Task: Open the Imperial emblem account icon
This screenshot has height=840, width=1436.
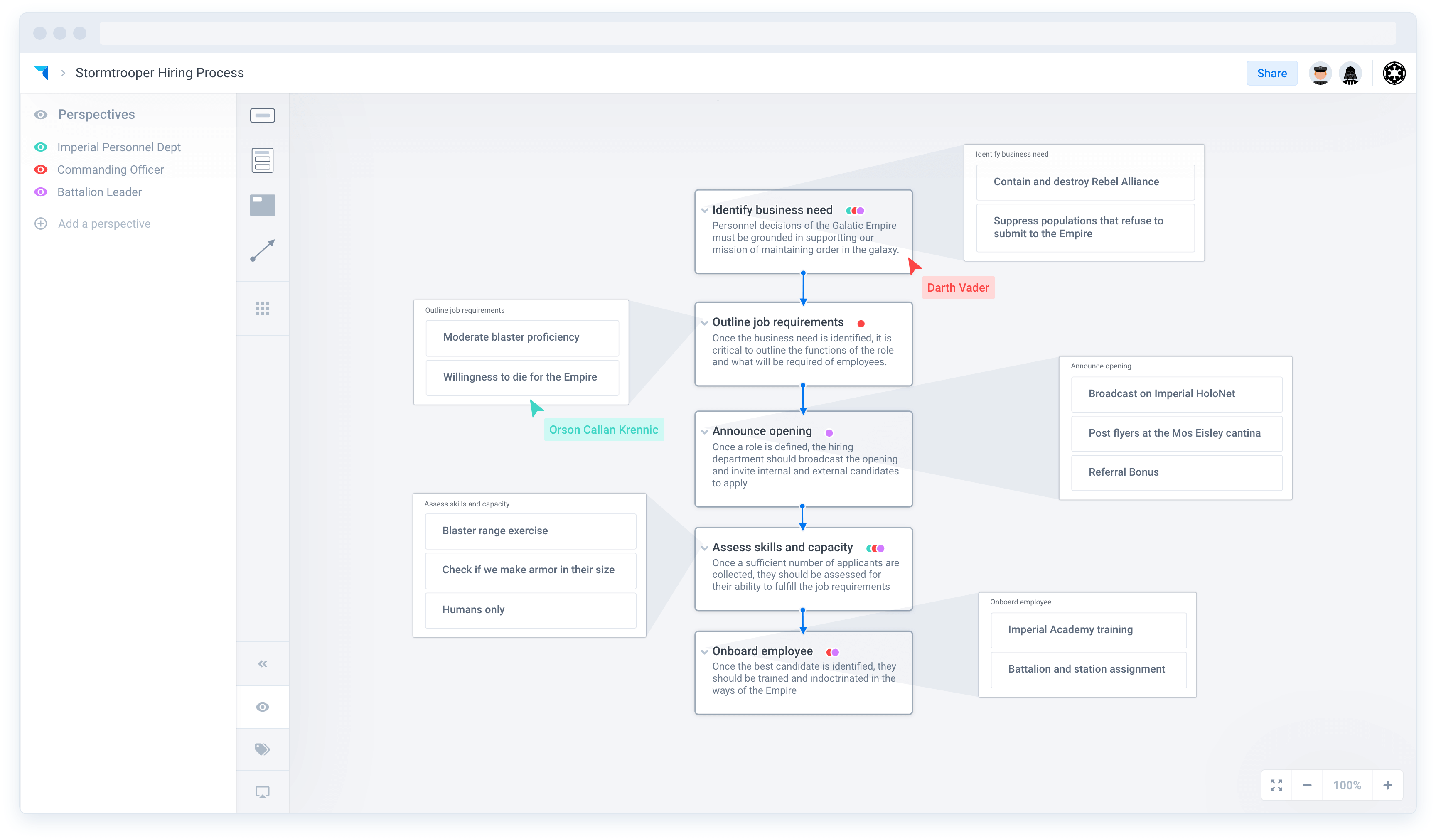Action: click(1394, 73)
